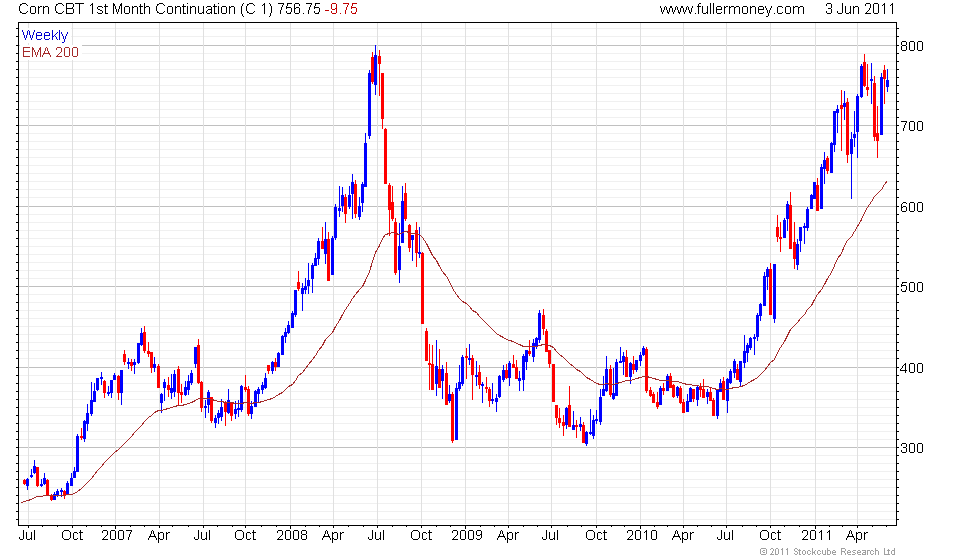This screenshot has width=980, height=560.
Task: Click the Apr label right after 2008
Action: point(332,536)
